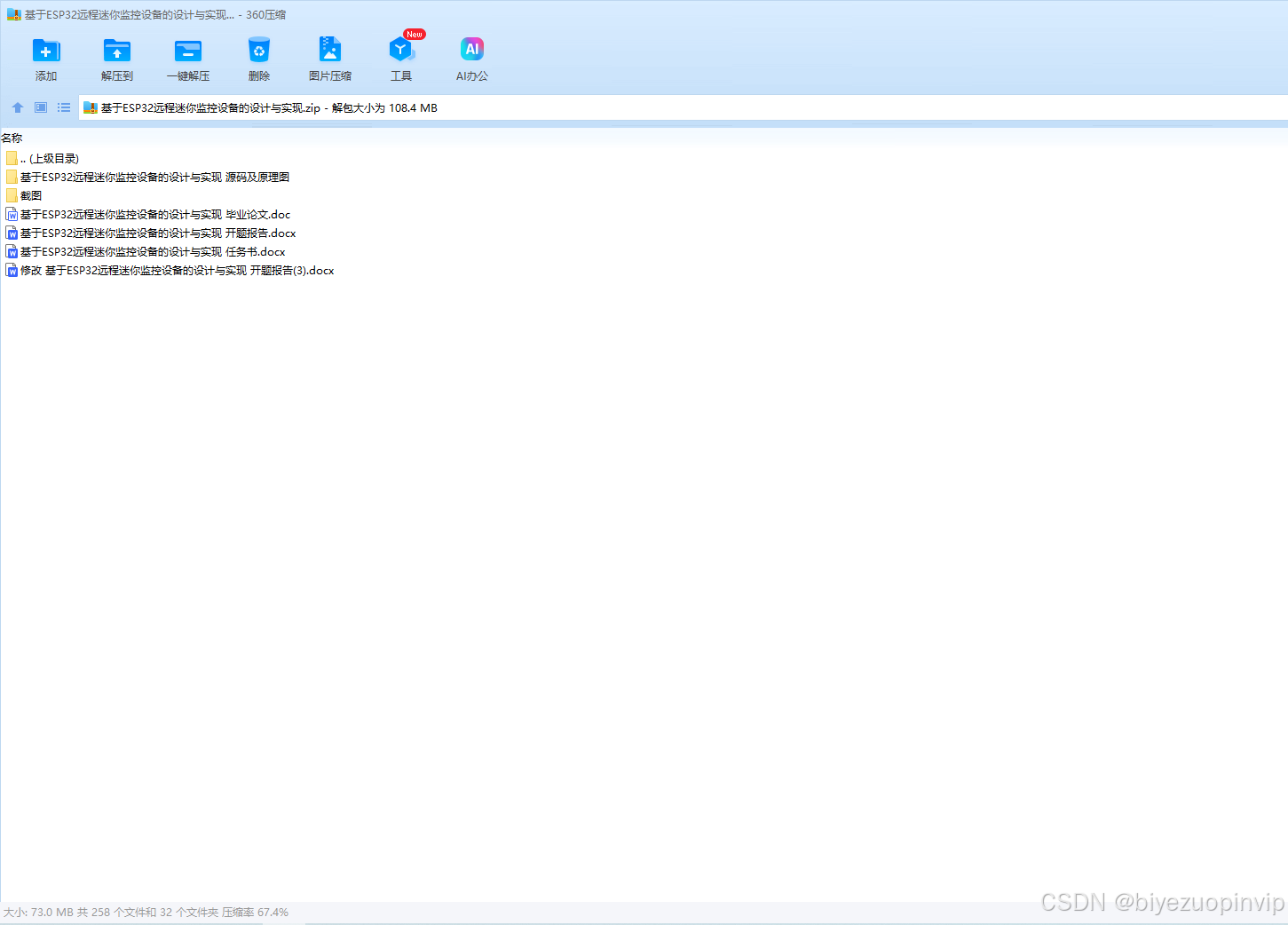Go up one level with the arrow icon
Image resolution: width=1288 pixels, height=925 pixels.
[18, 107]
